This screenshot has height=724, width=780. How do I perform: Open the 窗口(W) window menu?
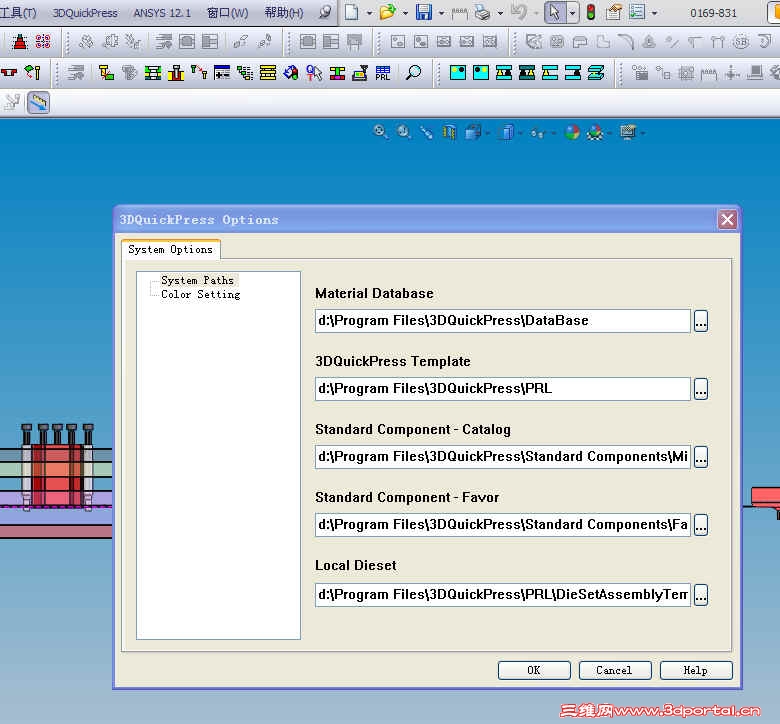coord(227,12)
